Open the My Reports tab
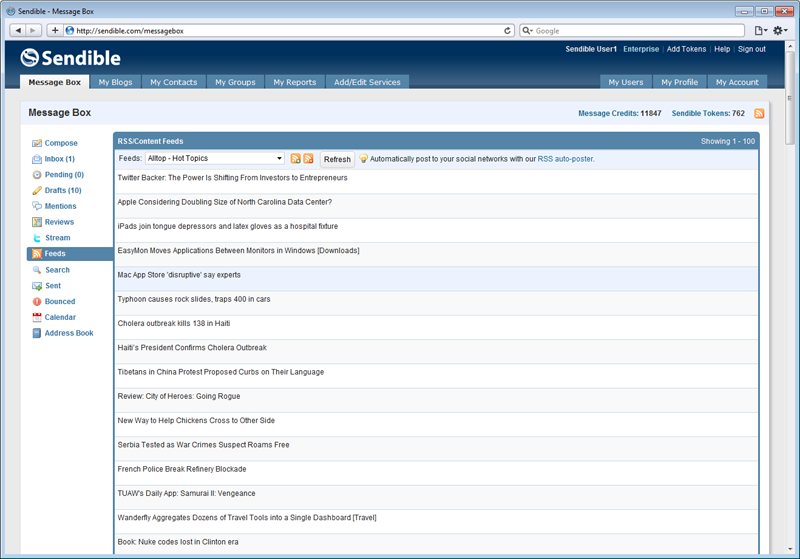Viewport: 800px width, 559px height. point(295,82)
